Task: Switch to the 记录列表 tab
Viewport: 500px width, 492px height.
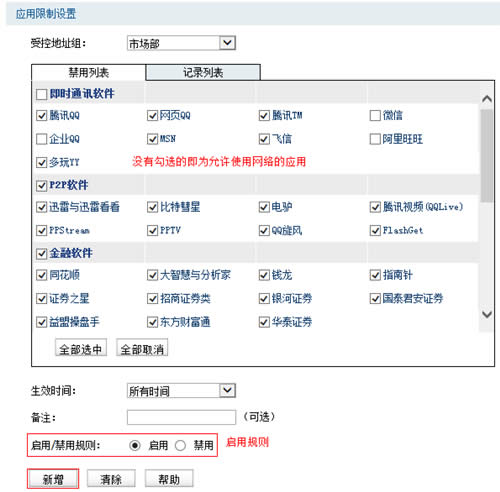Action: tap(203, 72)
